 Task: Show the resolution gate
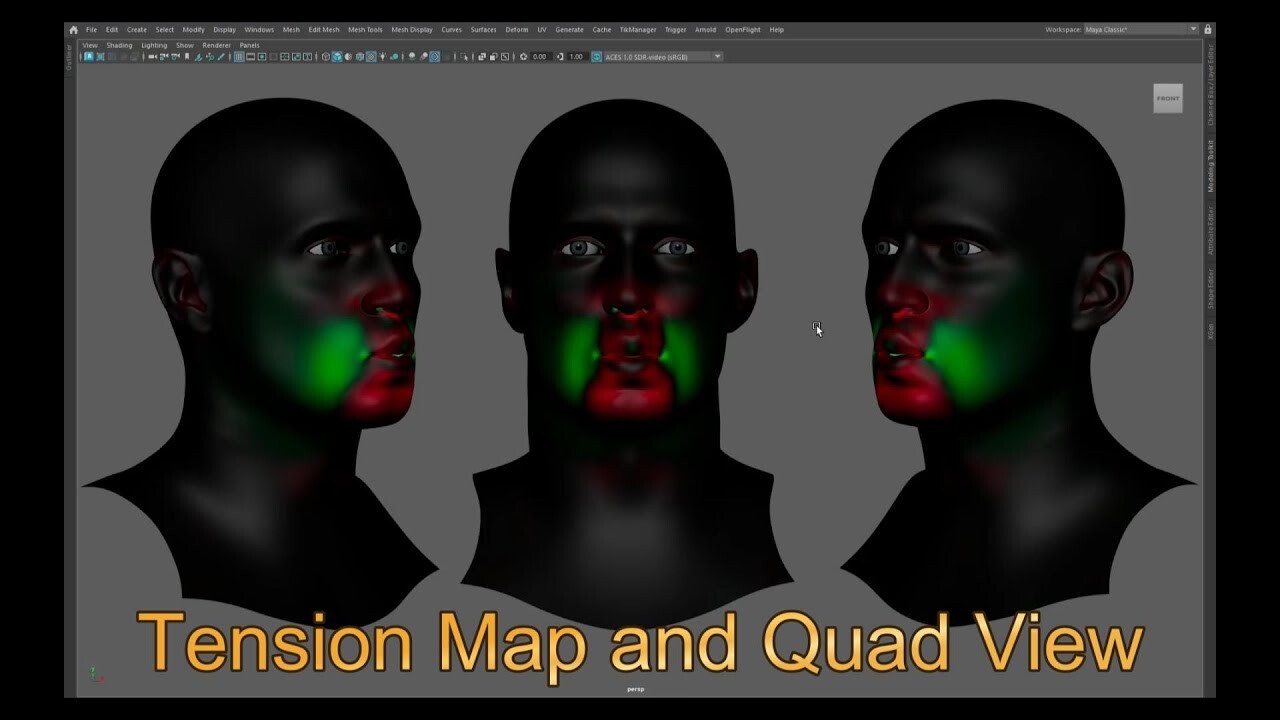(x=262, y=57)
